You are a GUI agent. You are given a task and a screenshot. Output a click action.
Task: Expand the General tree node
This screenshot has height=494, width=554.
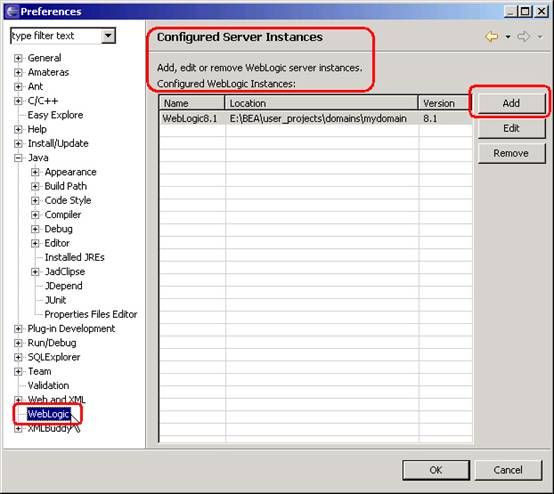pyautogui.click(x=18, y=58)
